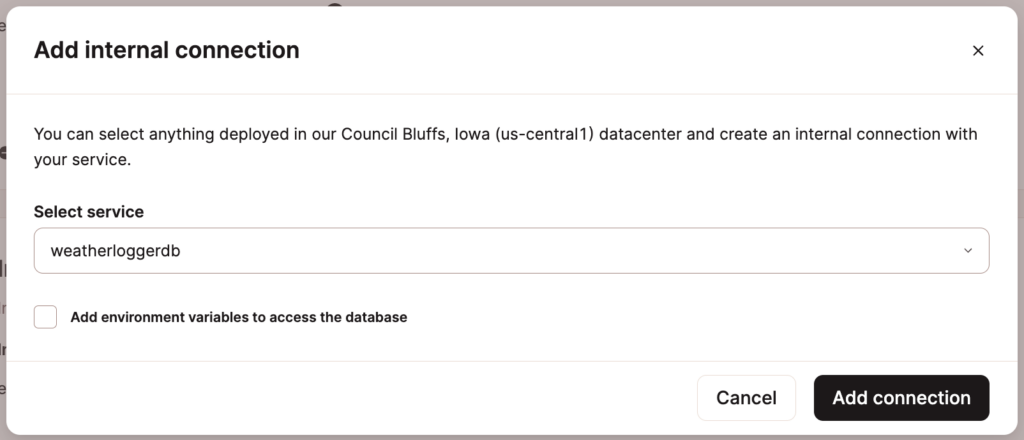Open the Select service dropdown
The width and height of the screenshot is (1024, 440).
point(511,251)
